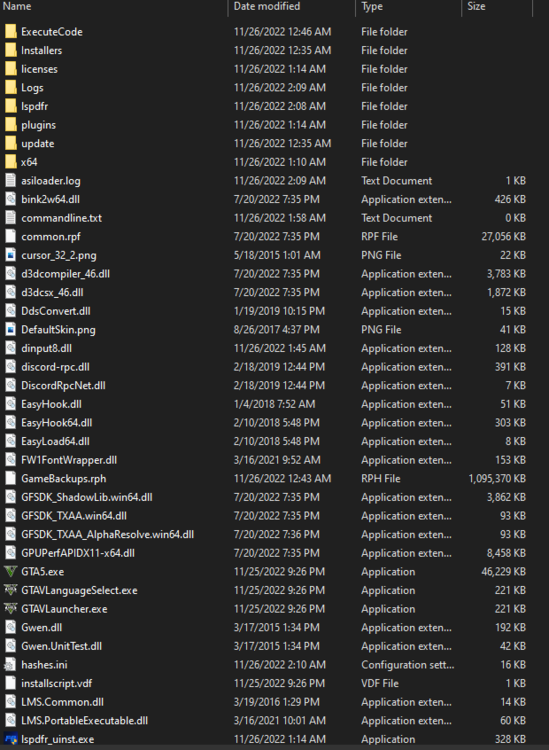
Task: Click the 11/26/2022 2:10 AM date
Action: pyautogui.click(x=280, y=665)
